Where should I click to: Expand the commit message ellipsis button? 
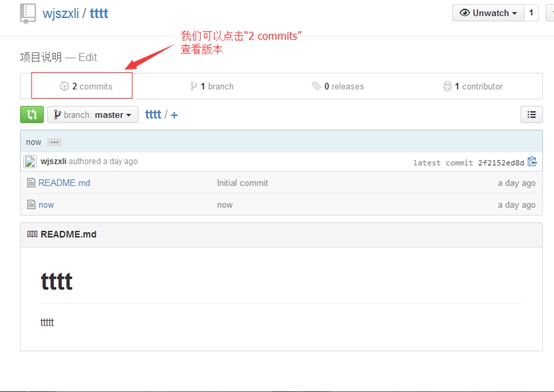point(54,142)
